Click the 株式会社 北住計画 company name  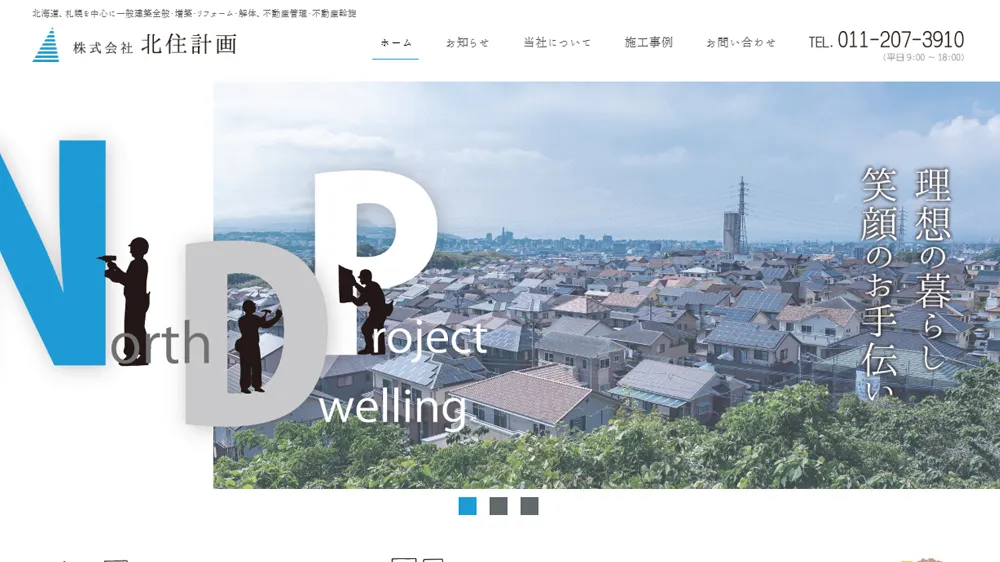(x=155, y=45)
